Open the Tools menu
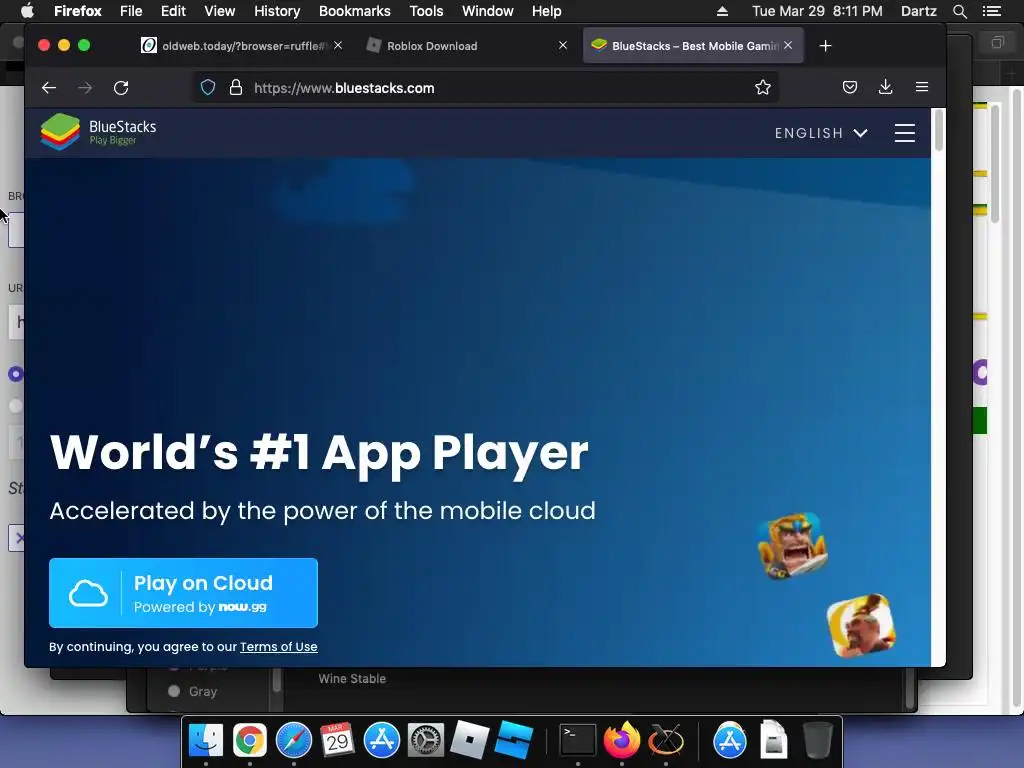The width and height of the screenshot is (1024, 768). tap(426, 11)
